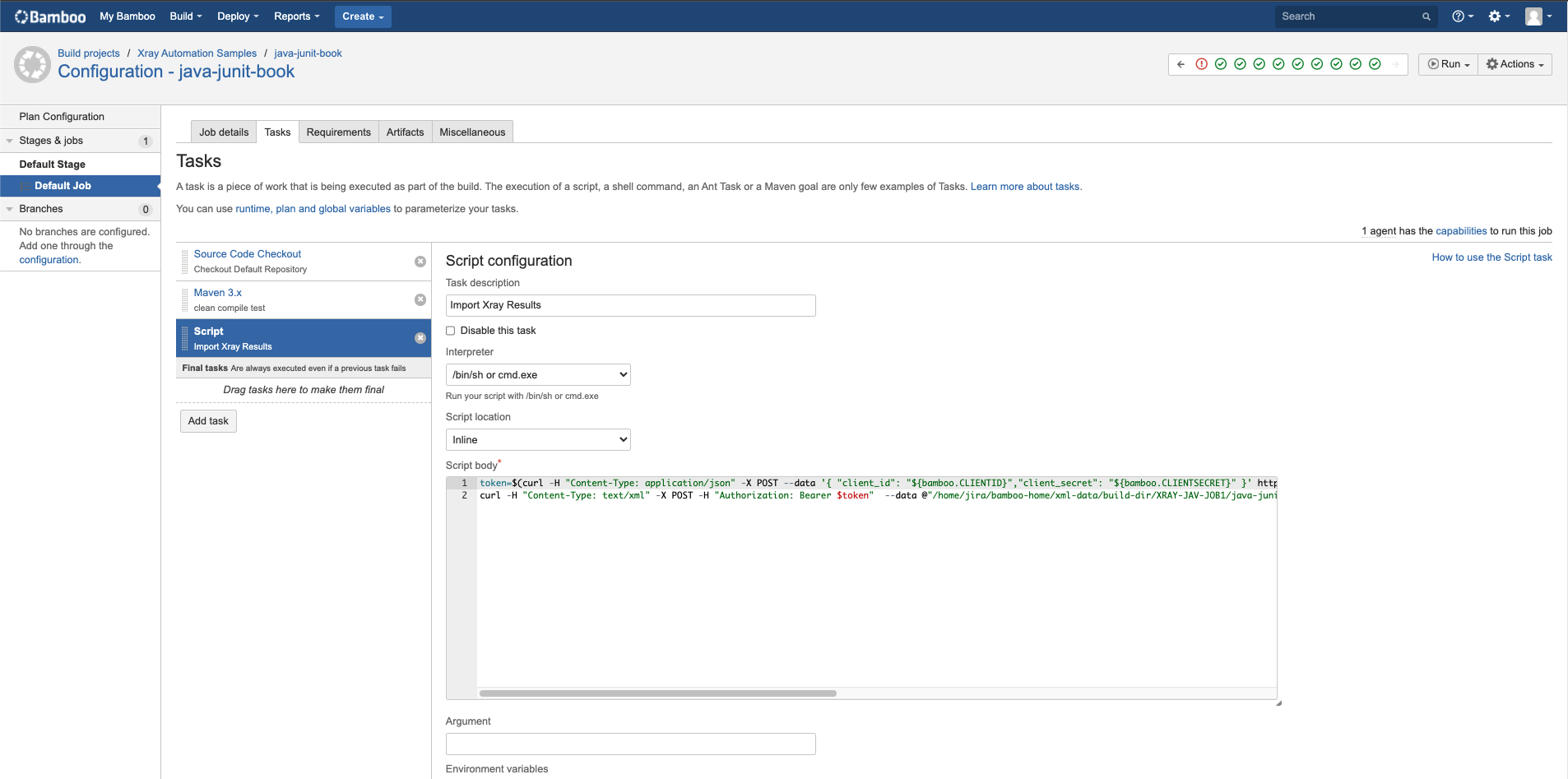
Task: Switch to the Requirements tab
Action: coord(338,132)
